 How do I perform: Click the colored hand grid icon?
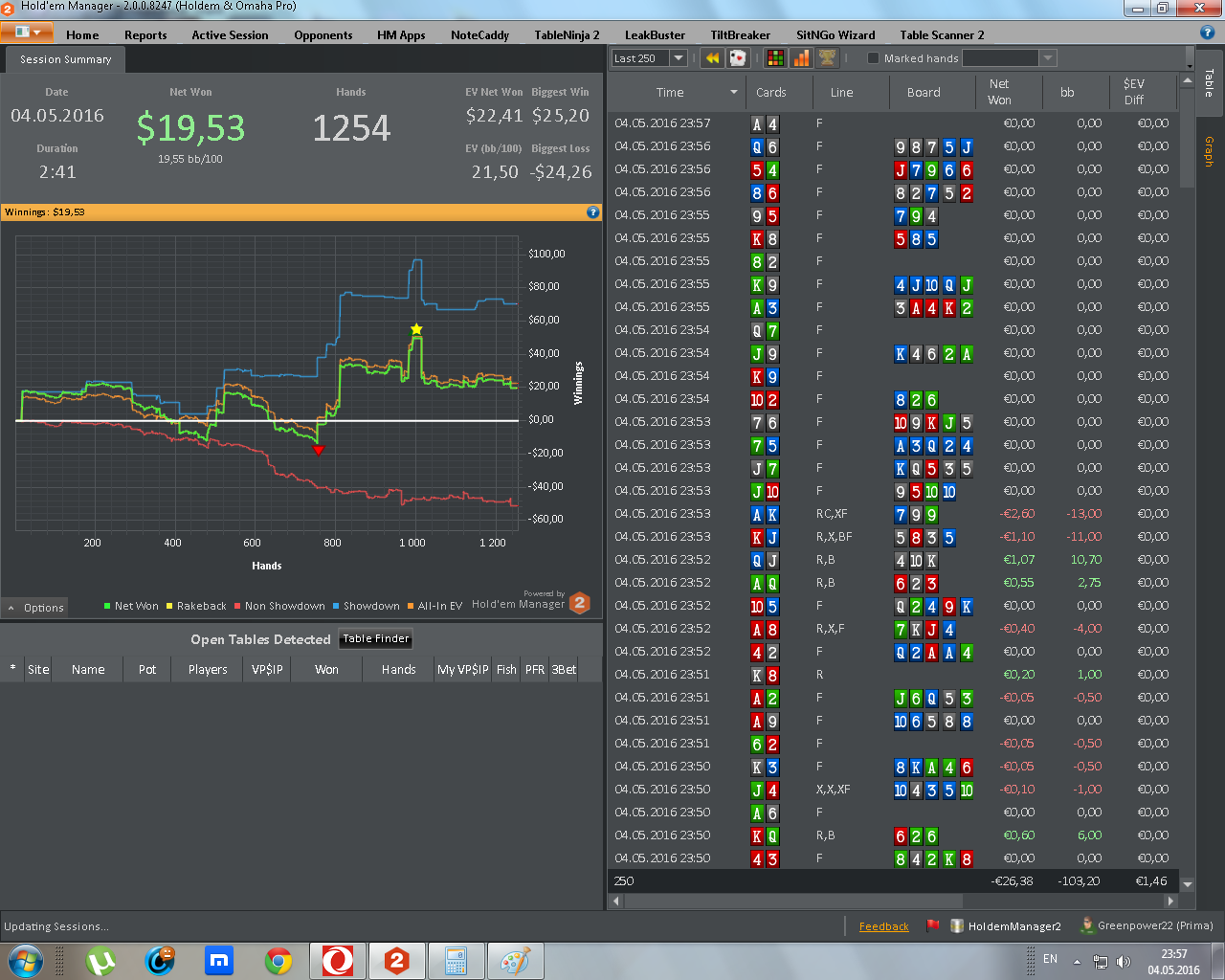click(775, 58)
